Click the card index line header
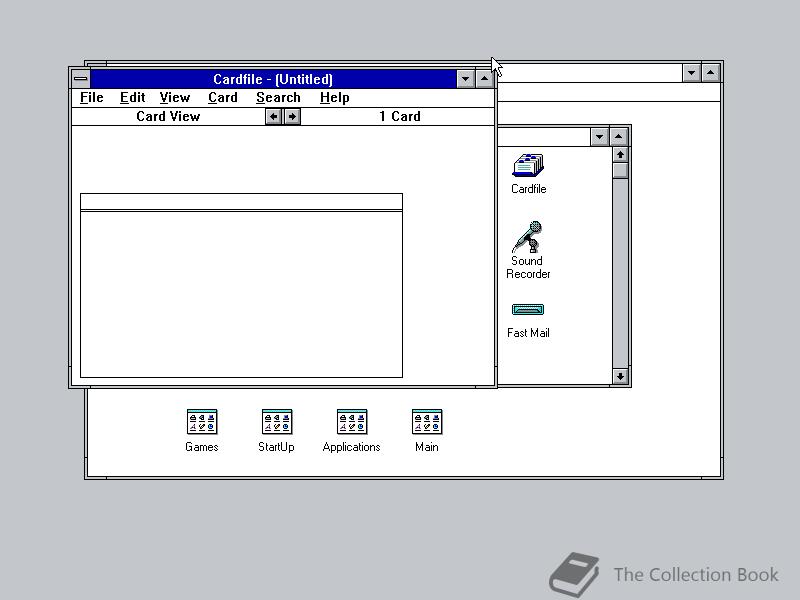This screenshot has height=600, width=800. [x=241, y=202]
